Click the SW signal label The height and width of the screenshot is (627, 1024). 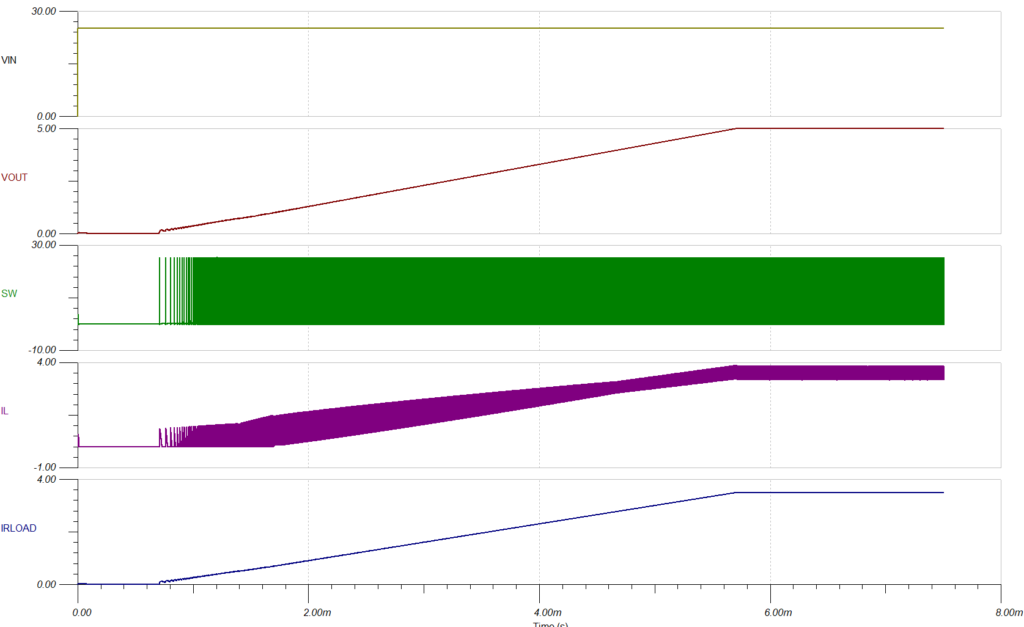click(x=10, y=295)
